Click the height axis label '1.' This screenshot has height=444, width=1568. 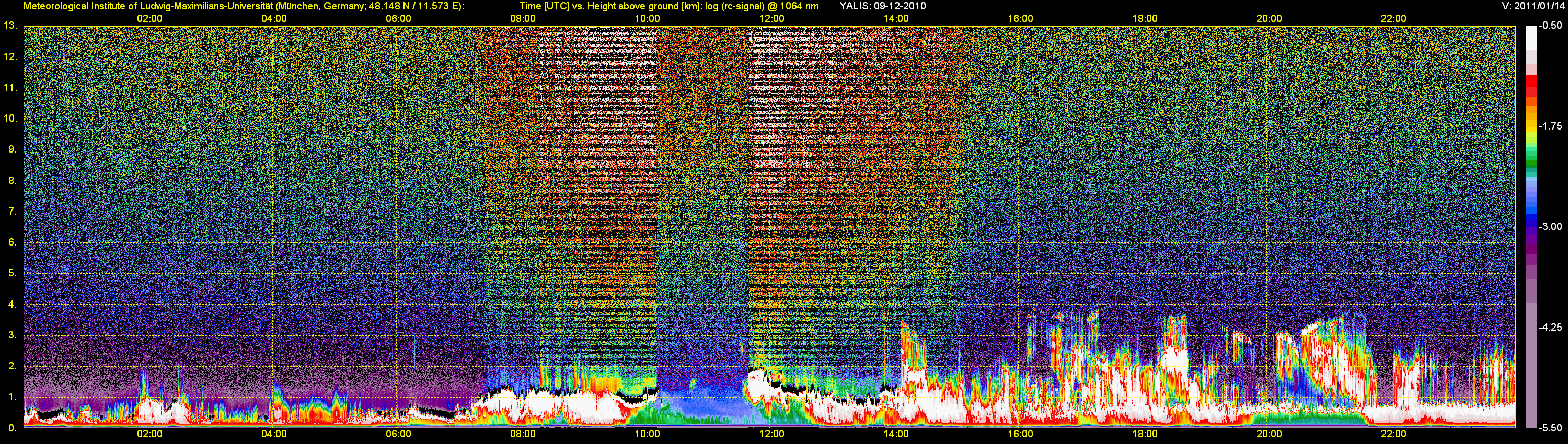12,397
